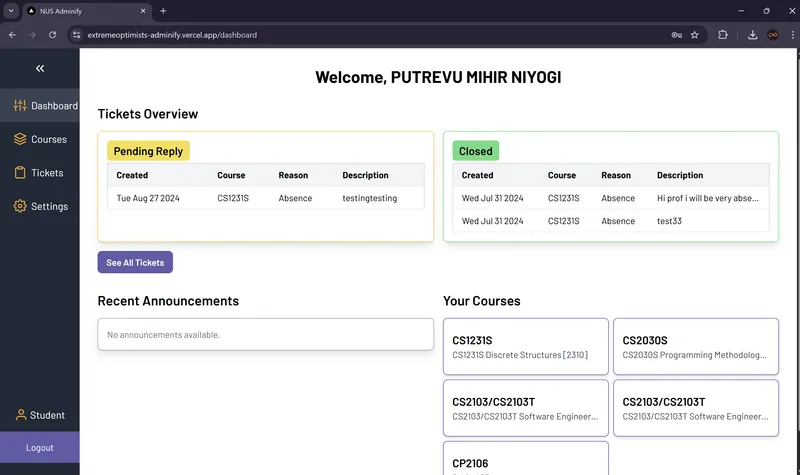Reload the page with refresh icon

pyautogui.click(x=52, y=34)
